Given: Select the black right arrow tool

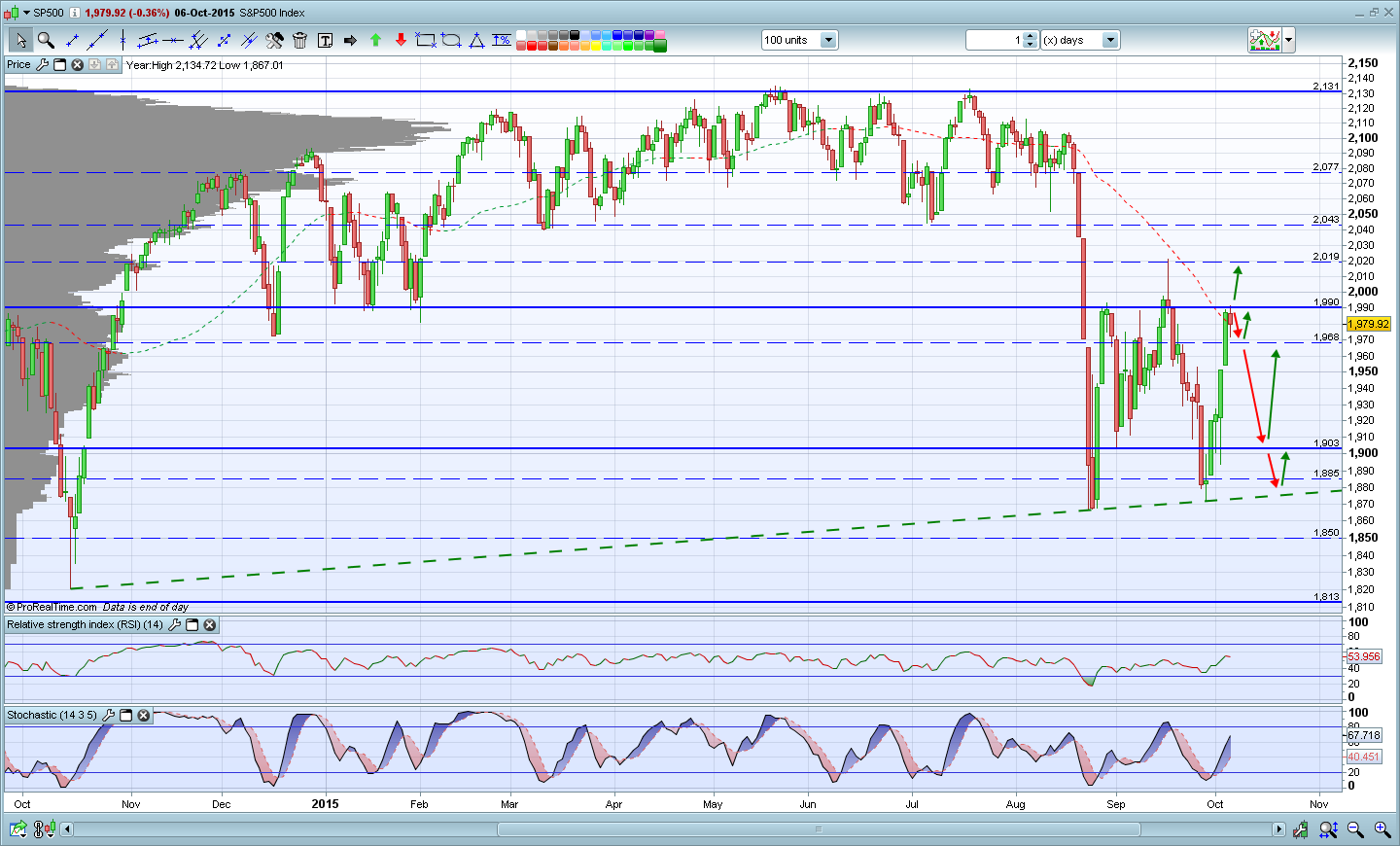Looking at the screenshot, I should 350,40.
